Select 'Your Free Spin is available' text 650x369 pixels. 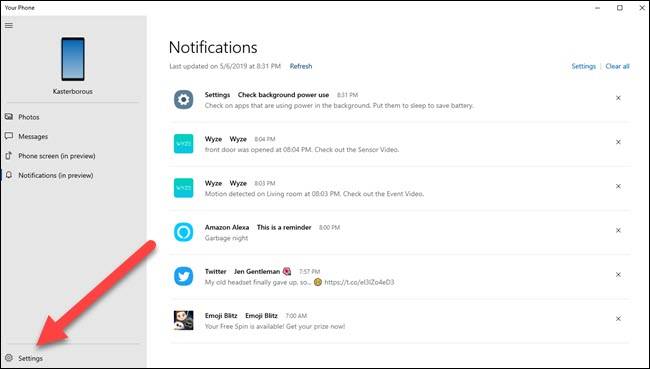[275, 326]
